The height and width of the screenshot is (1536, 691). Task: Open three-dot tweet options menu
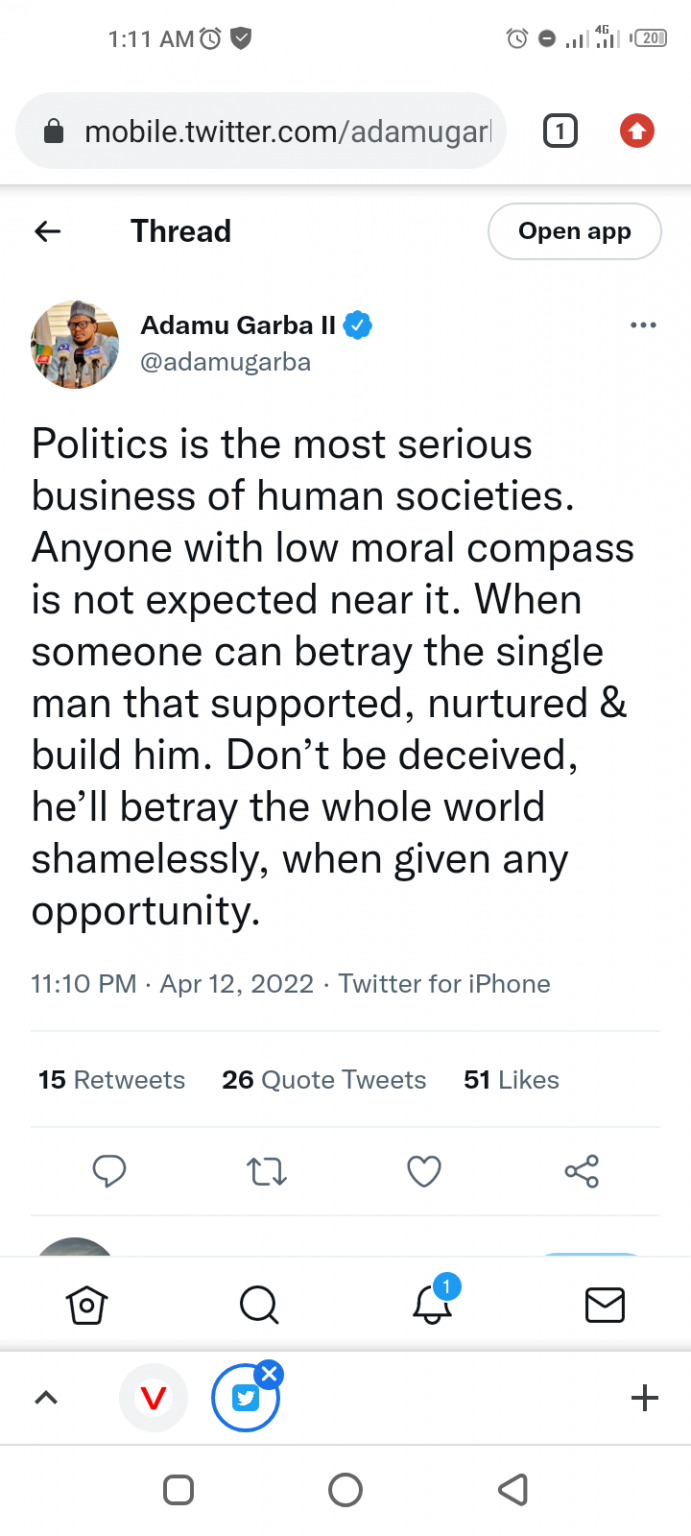[642, 326]
